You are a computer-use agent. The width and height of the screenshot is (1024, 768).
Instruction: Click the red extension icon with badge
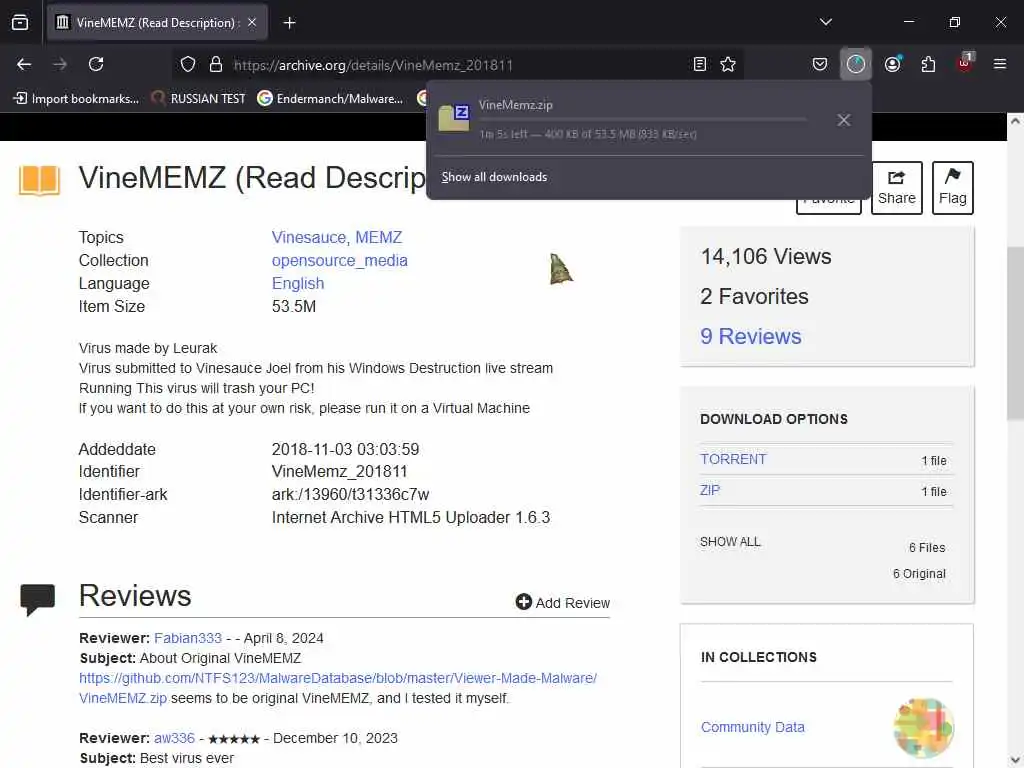(965, 63)
